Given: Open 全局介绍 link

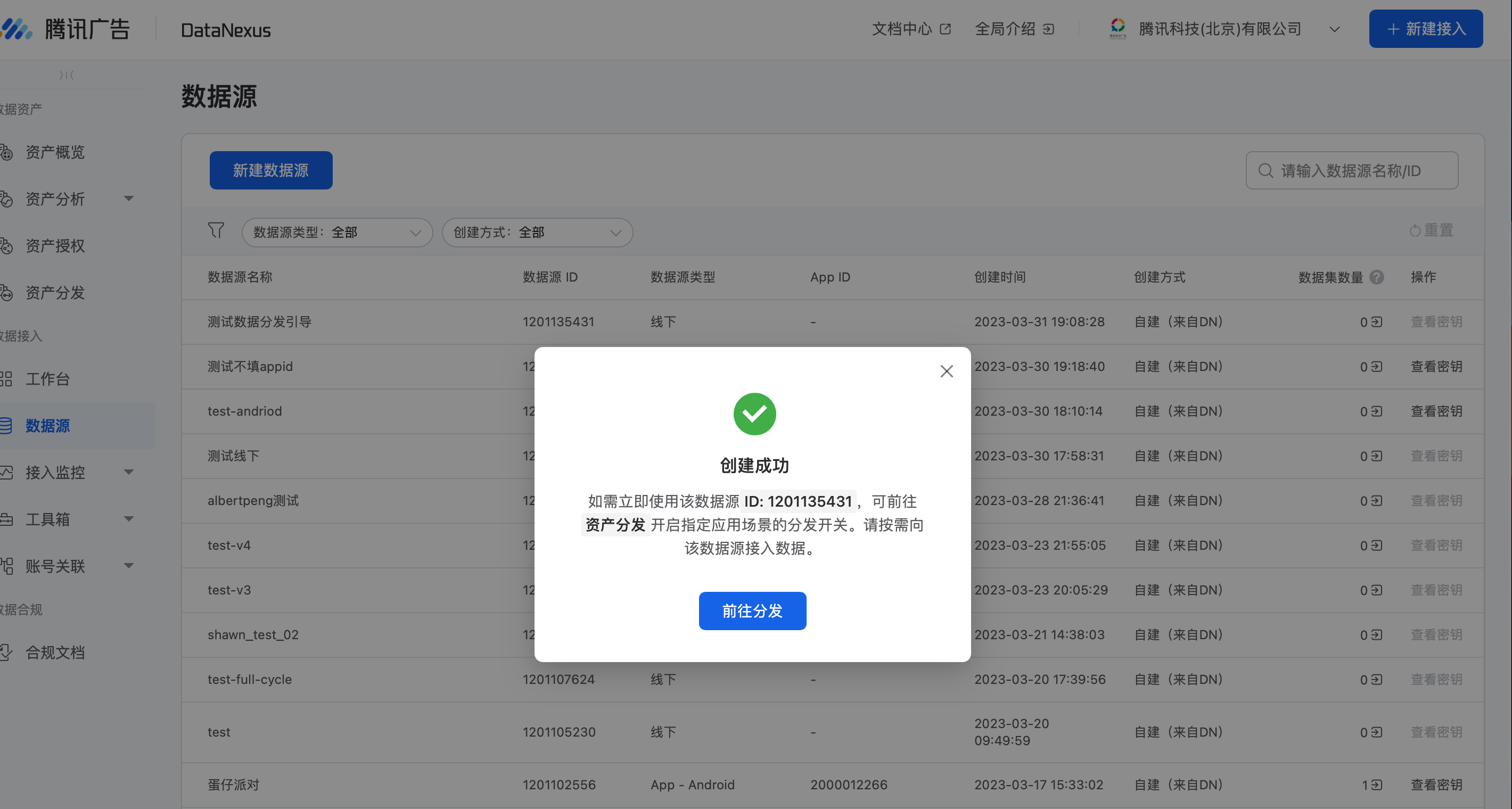Looking at the screenshot, I should click(1005, 29).
